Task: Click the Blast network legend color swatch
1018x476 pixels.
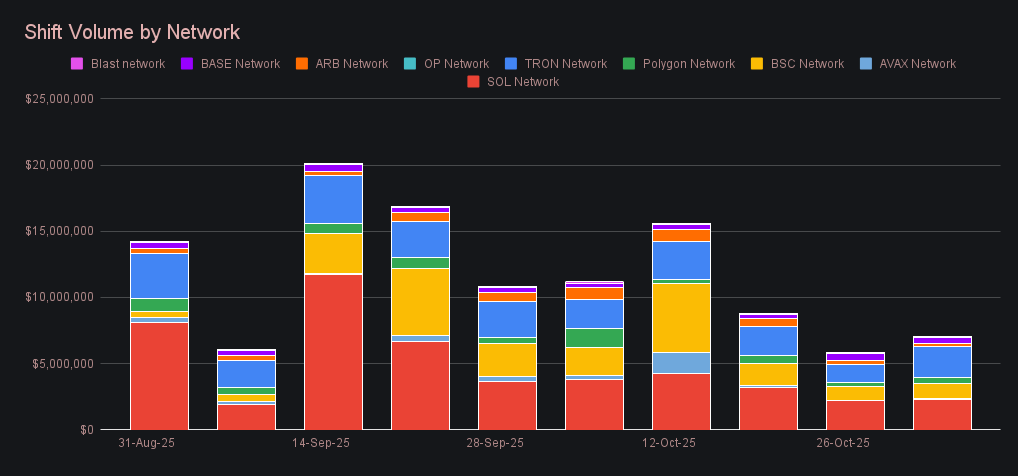Action: [x=76, y=64]
